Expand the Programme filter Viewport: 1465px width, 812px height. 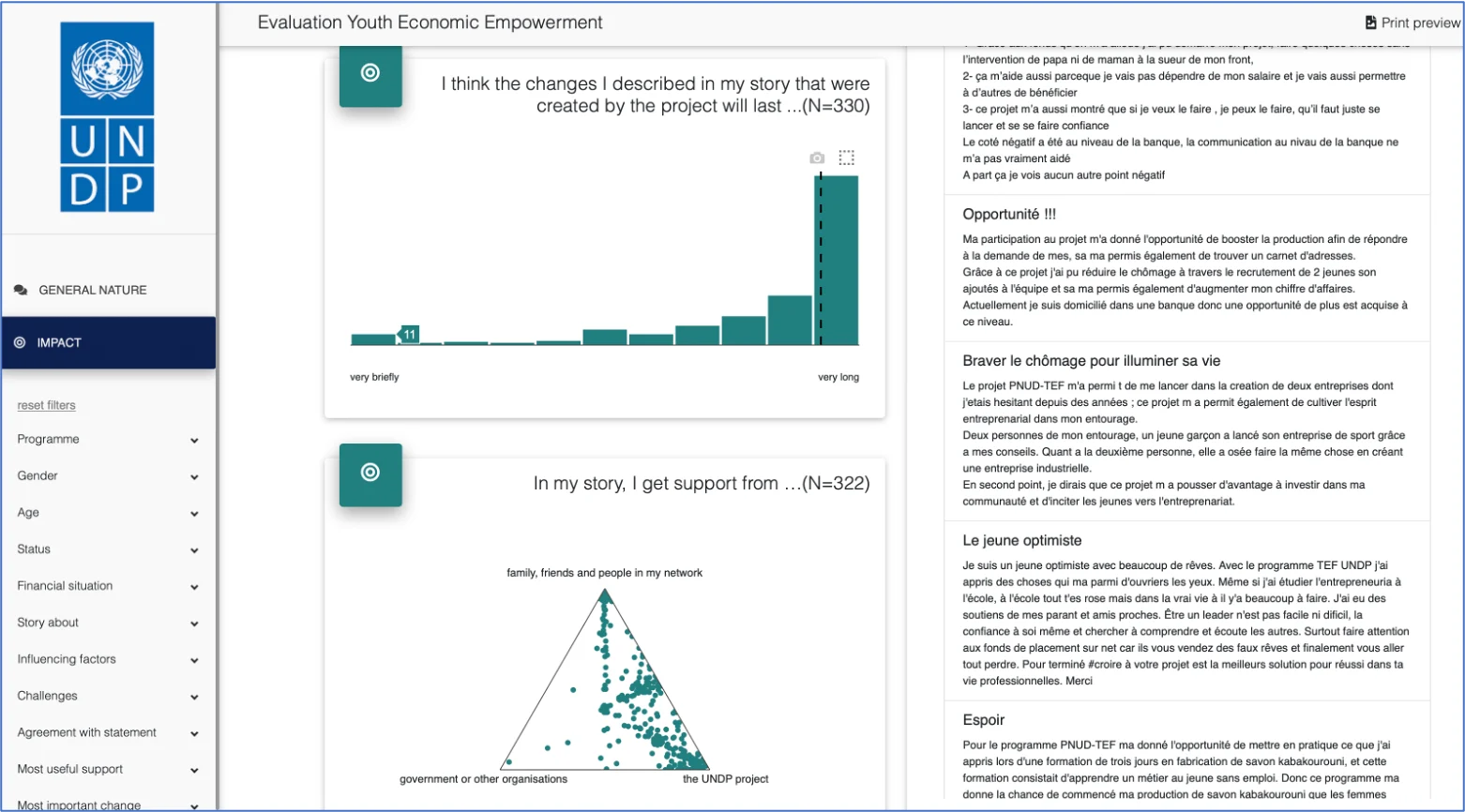(x=108, y=440)
